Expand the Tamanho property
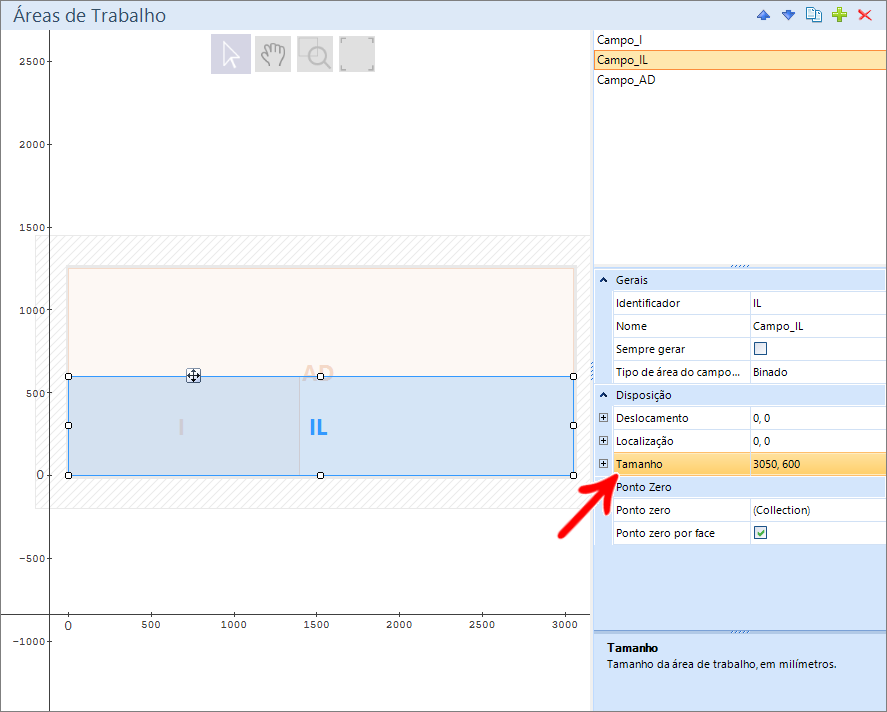Viewport: 887px width, 712px height. coord(604,464)
